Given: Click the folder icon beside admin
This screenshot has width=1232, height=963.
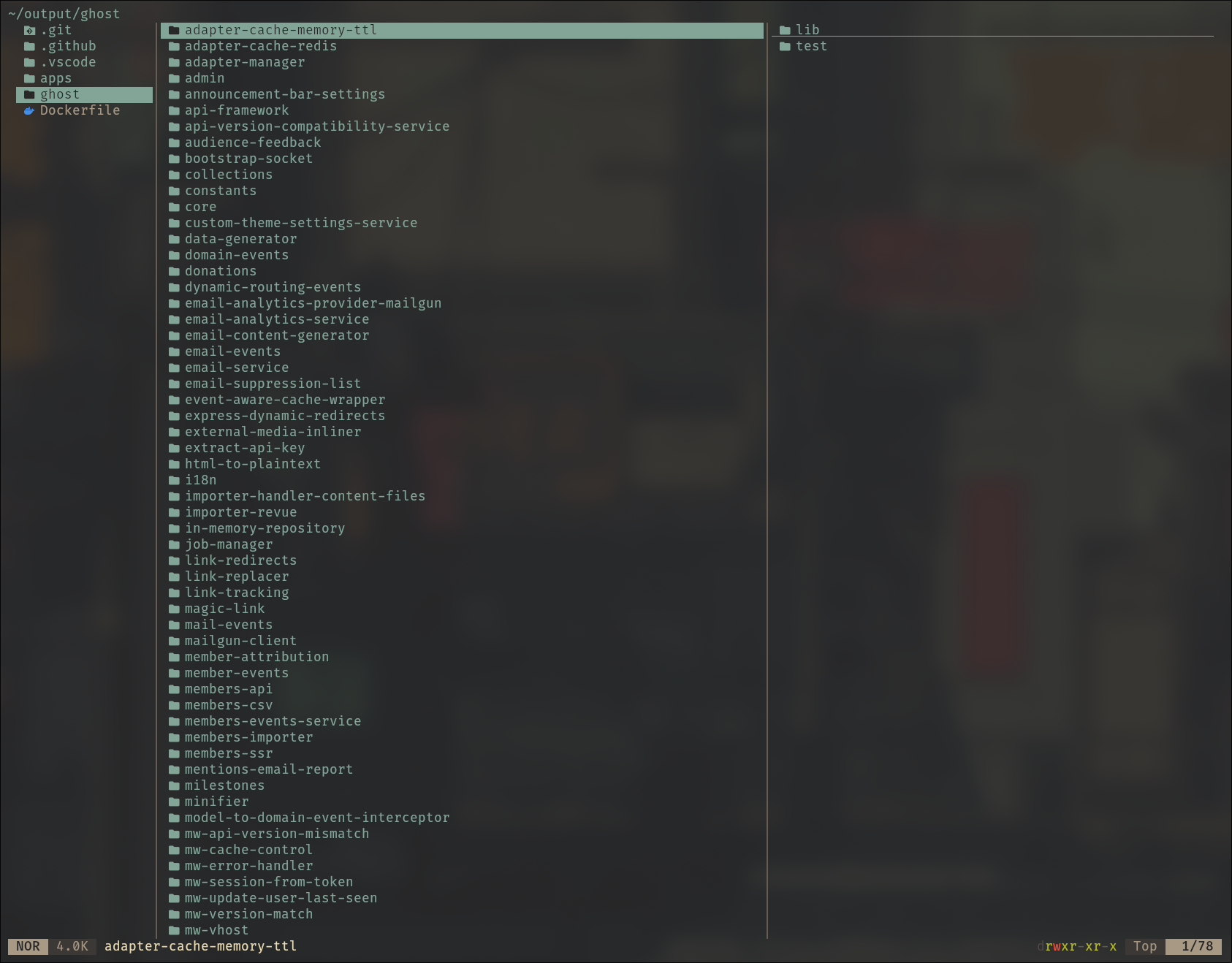Looking at the screenshot, I should pos(174,79).
